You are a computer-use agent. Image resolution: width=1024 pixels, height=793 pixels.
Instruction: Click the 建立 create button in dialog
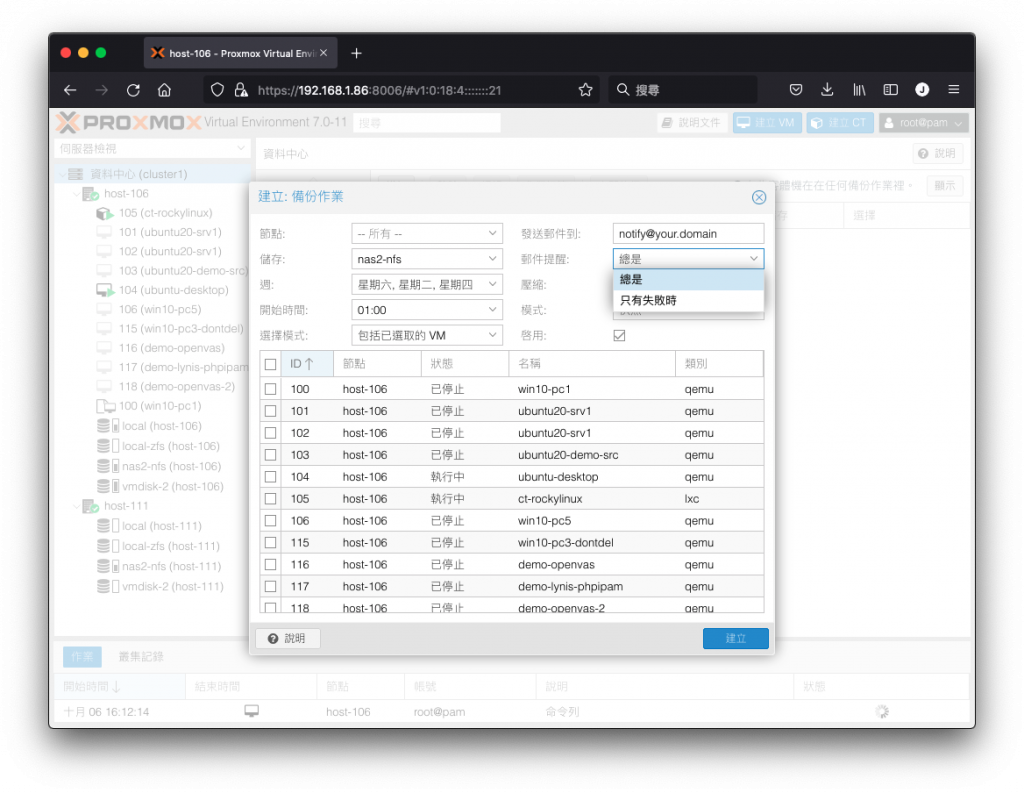click(x=735, y=638)
